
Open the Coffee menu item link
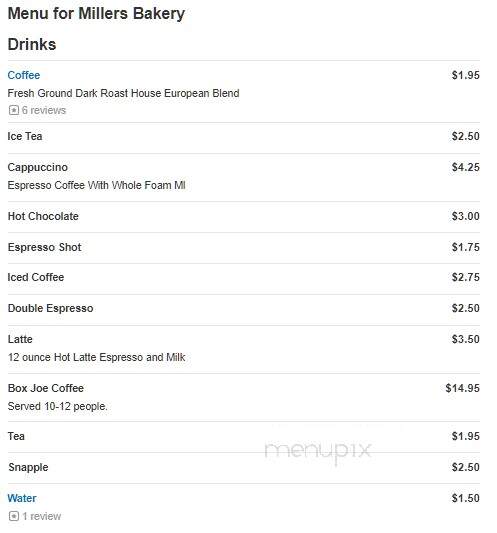point(24,75)
